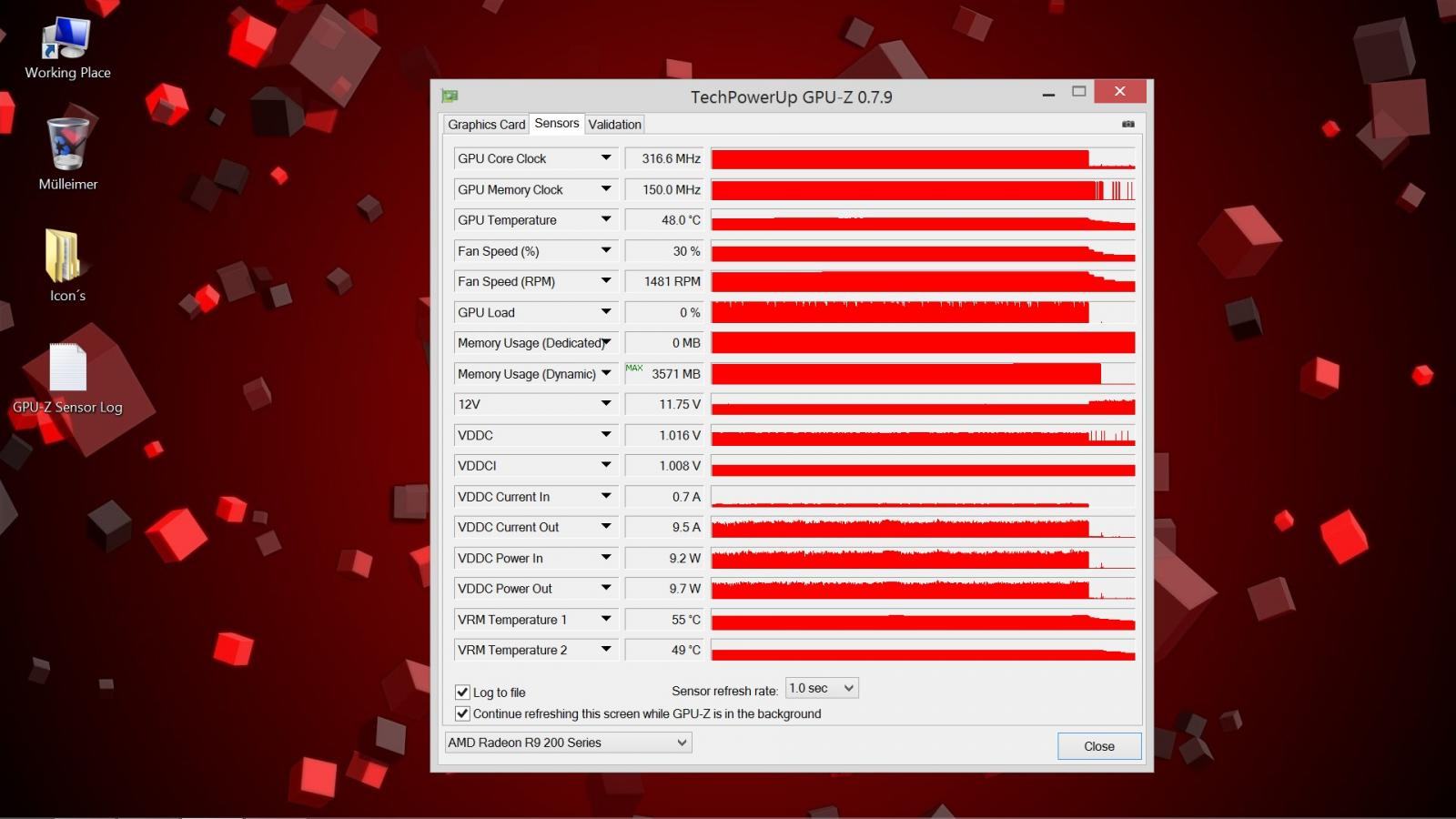Toggle the Log to file checkbox
Image resolution: width=1456 pixels, height=819 pixels.
pyautogui.click(x=462, y=693)
